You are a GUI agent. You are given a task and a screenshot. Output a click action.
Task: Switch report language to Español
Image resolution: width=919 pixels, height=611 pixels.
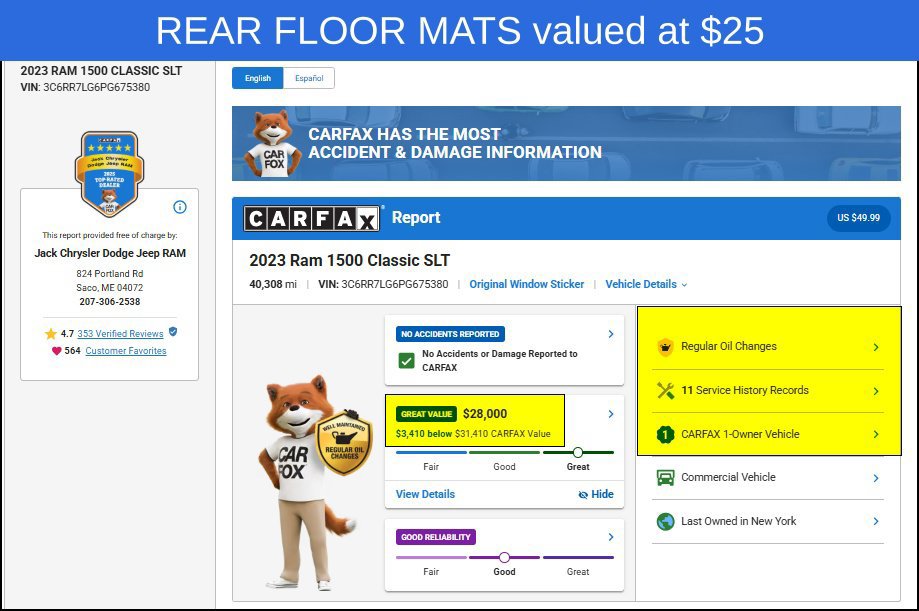click(309, 78)
